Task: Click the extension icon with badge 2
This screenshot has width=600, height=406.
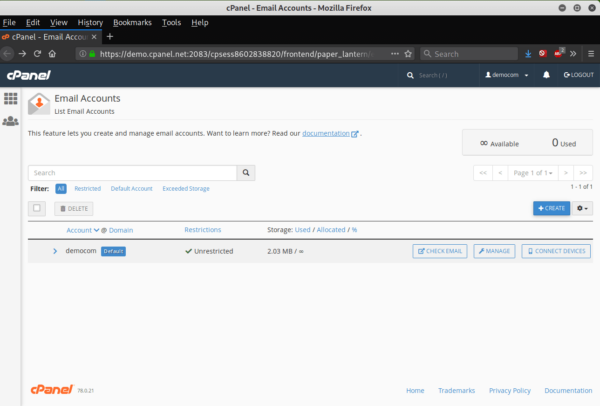Action: pos(559,53)
